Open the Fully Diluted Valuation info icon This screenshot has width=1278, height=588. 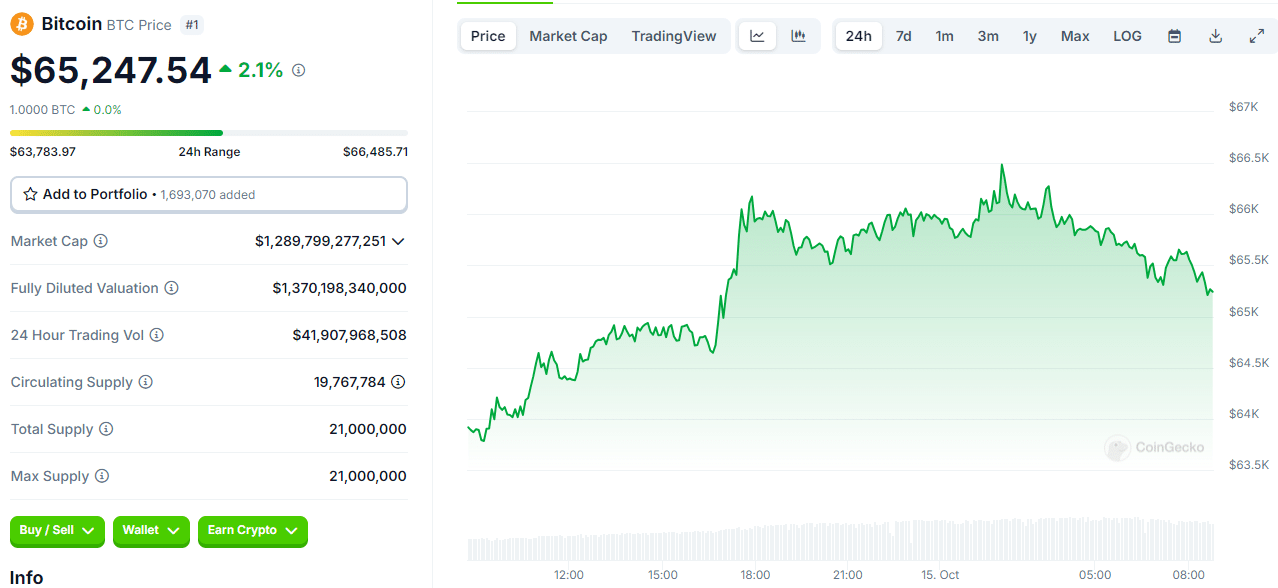(x=171, y=288)
